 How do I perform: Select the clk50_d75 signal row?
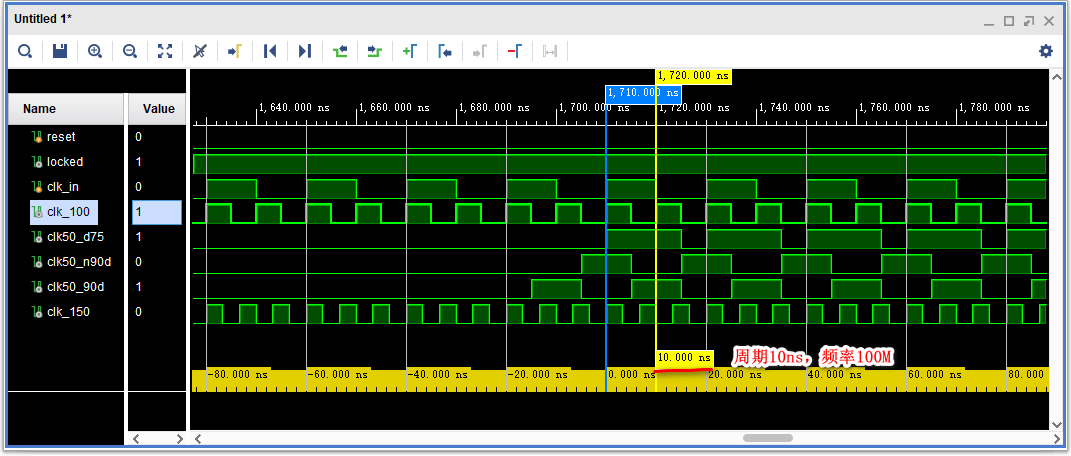(x=75, y=237)
